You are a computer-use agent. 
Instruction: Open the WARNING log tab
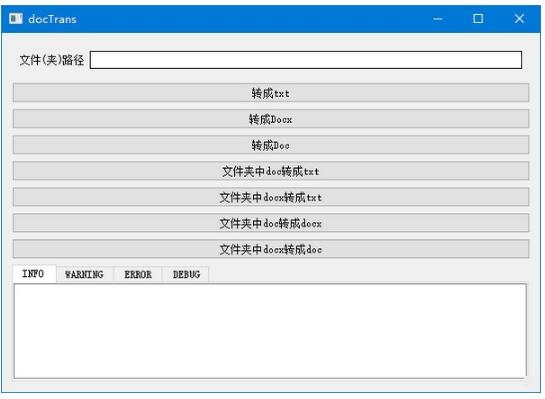coord(85,275)
